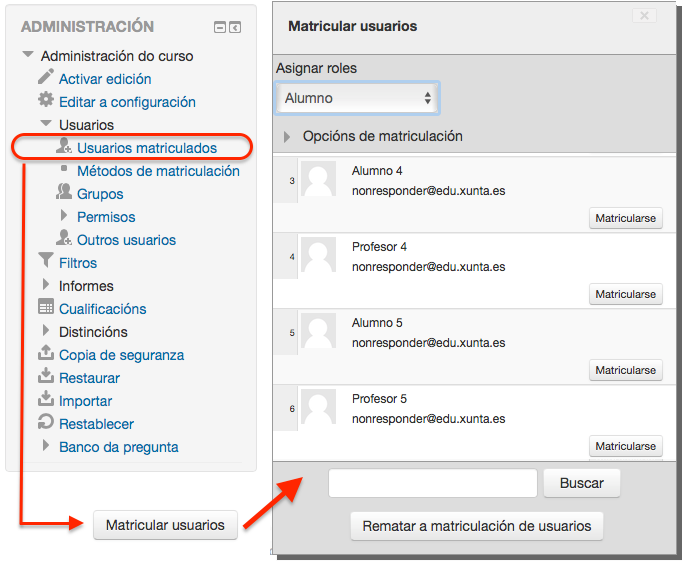Click Matricularse button for Profesor 5

point(625,446)
